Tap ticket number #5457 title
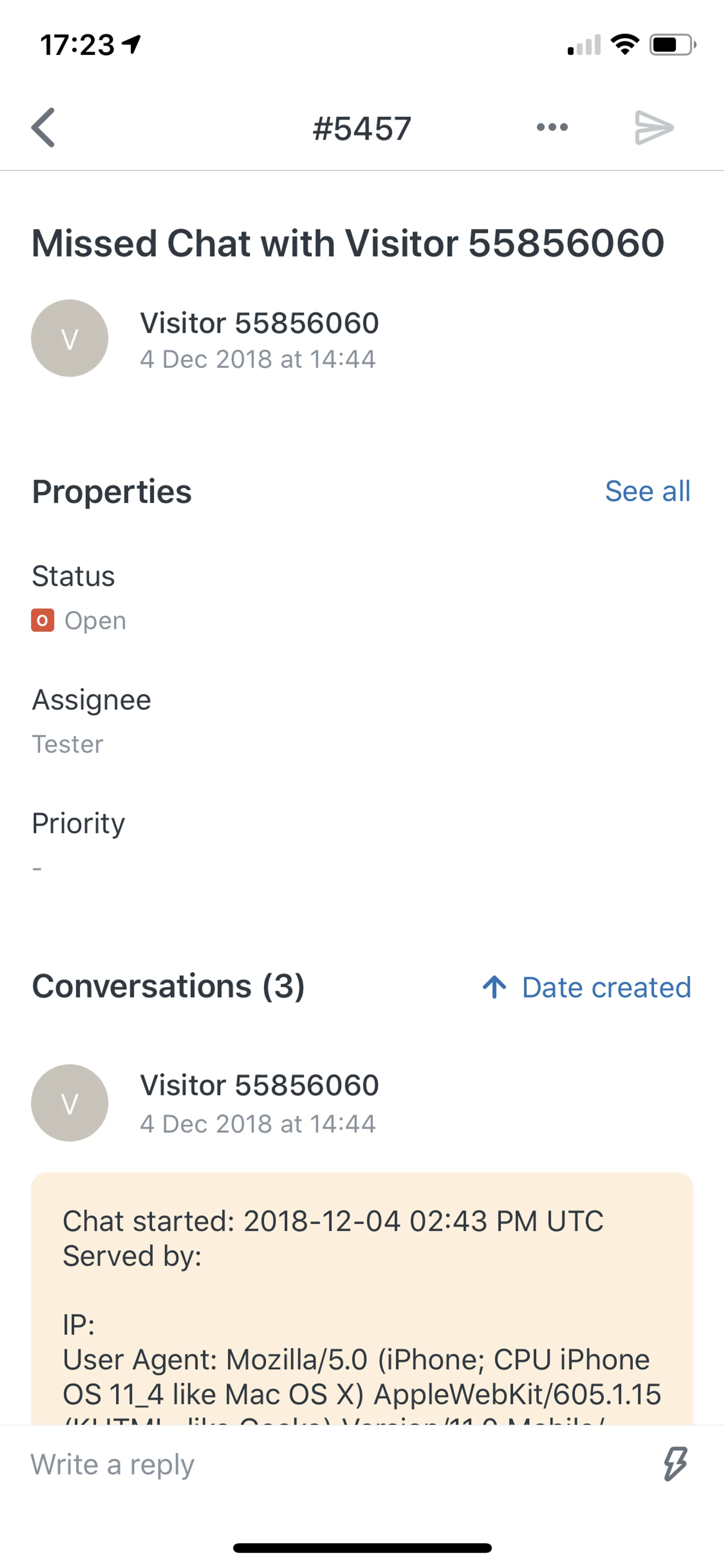 pos(362,128)
